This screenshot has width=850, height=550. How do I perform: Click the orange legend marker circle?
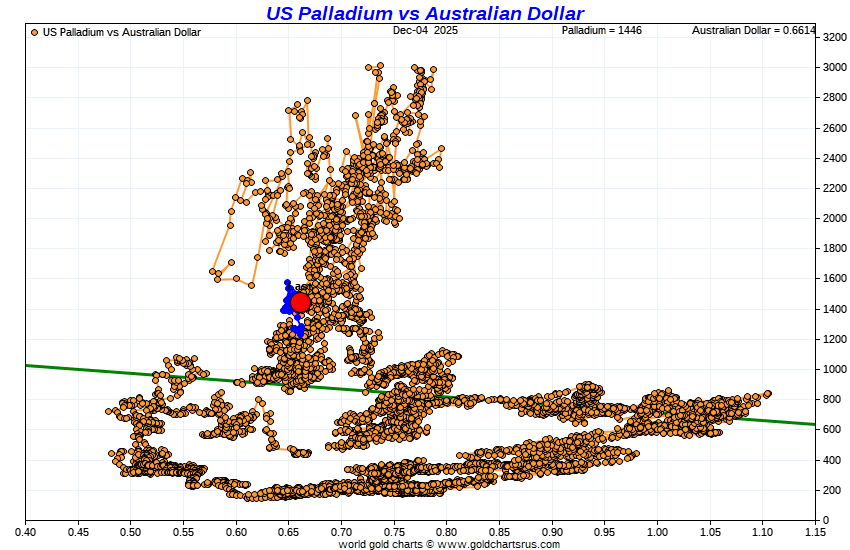(x=35, y=32)
